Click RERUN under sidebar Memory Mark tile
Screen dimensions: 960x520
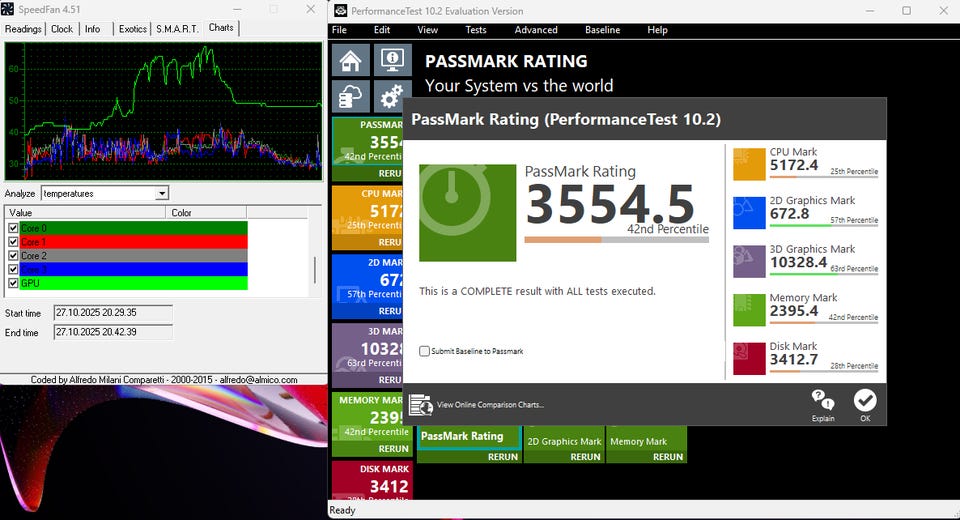pos(394,449)
